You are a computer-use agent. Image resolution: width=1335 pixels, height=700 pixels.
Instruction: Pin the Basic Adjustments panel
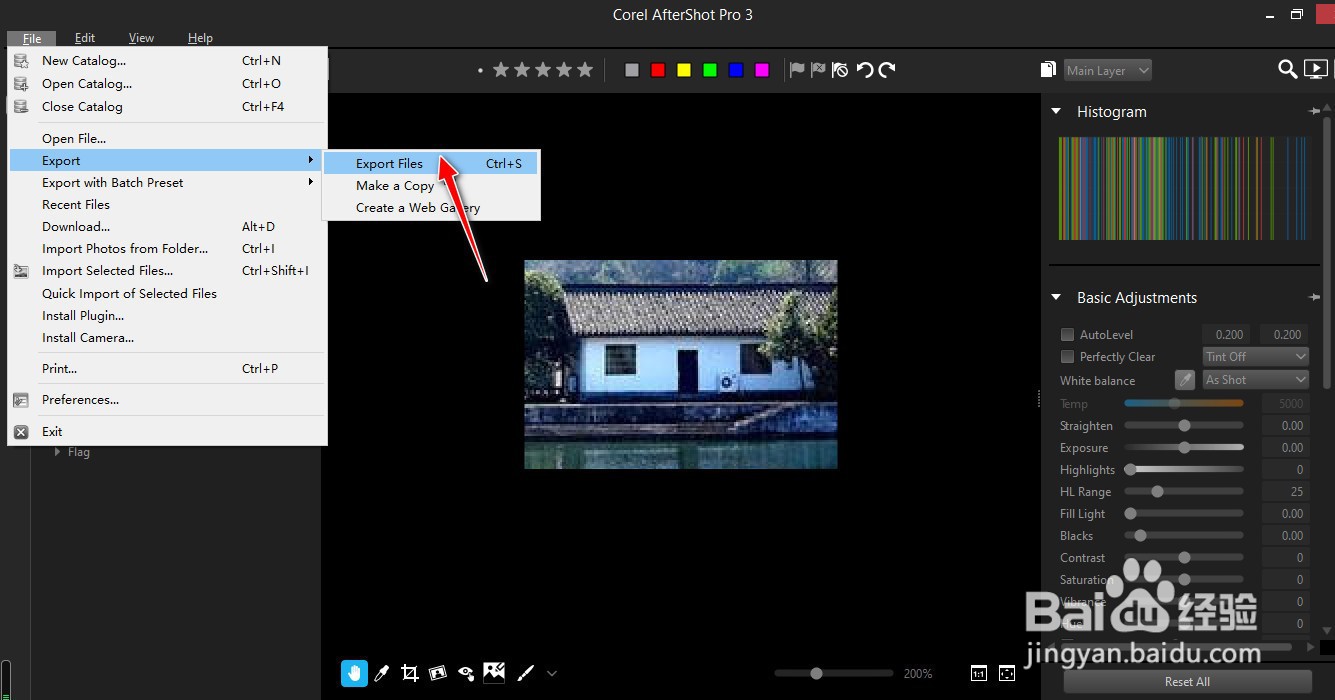(1314, 298)
